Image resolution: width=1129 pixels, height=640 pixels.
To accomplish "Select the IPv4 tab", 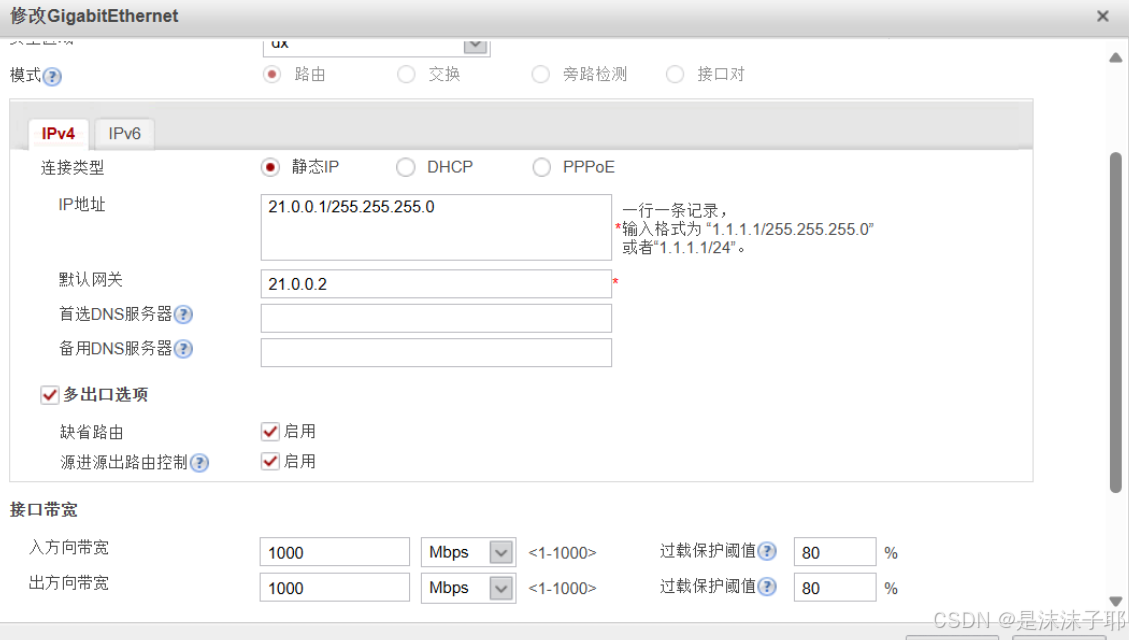I will click(58, 134).
